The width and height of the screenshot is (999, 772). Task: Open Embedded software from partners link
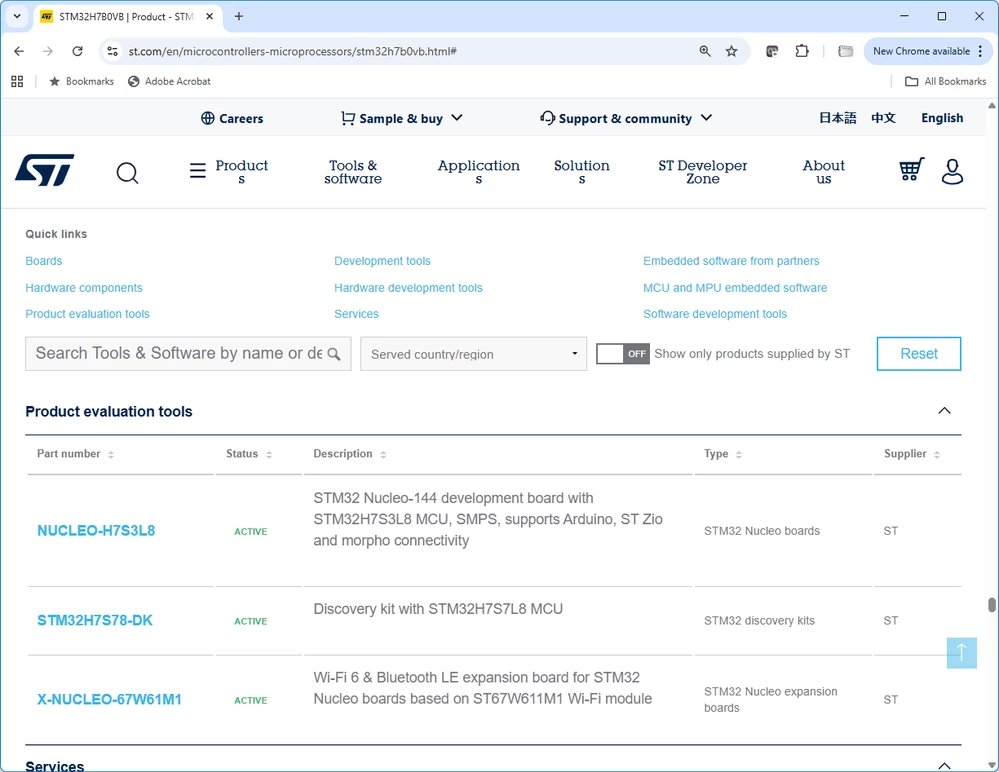pyautogui.click(x=731, y=261)
